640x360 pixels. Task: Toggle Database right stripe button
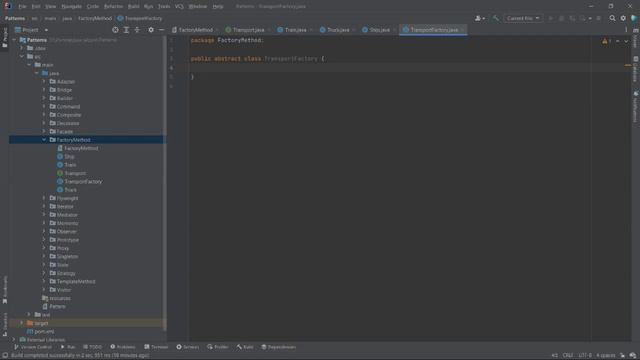(636, 69)
